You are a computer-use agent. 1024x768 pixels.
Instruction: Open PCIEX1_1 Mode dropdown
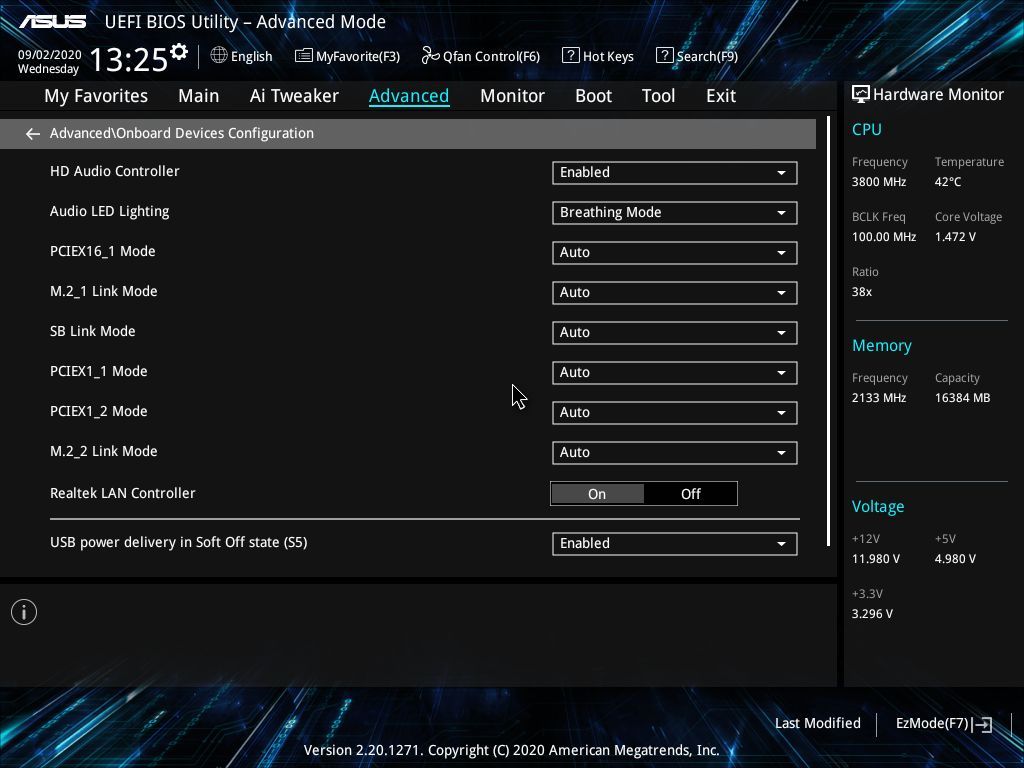pos(675,373)
